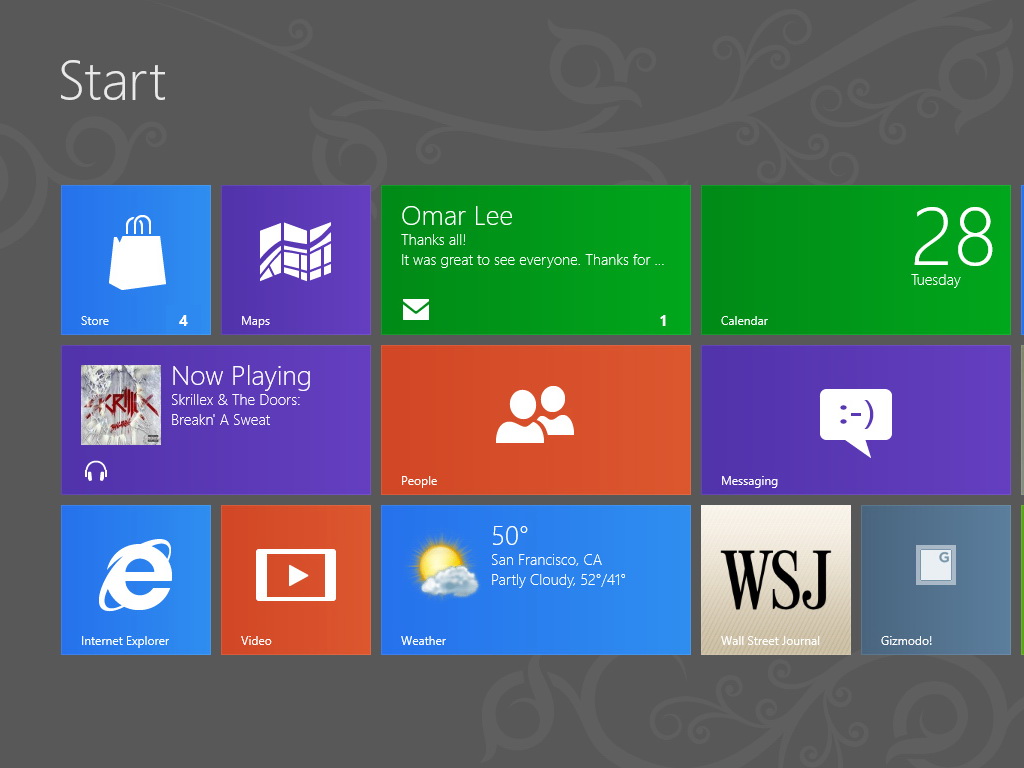1024x768 pixels.
Task: Click the Wall Street Journal label
Action: (770, 641)
